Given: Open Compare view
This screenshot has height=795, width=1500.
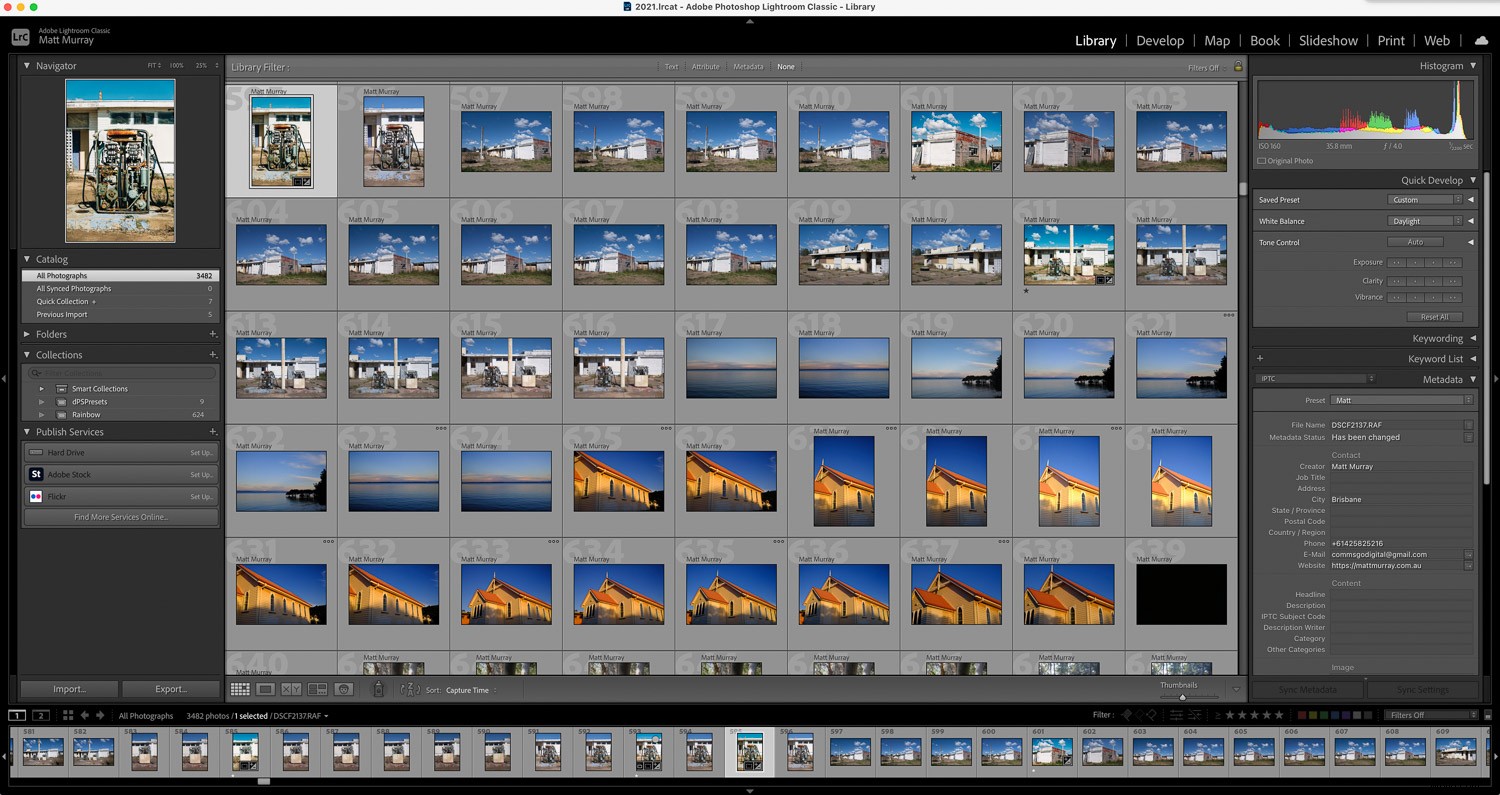Looking at the screenshot, I should click(x=291, y=689).
